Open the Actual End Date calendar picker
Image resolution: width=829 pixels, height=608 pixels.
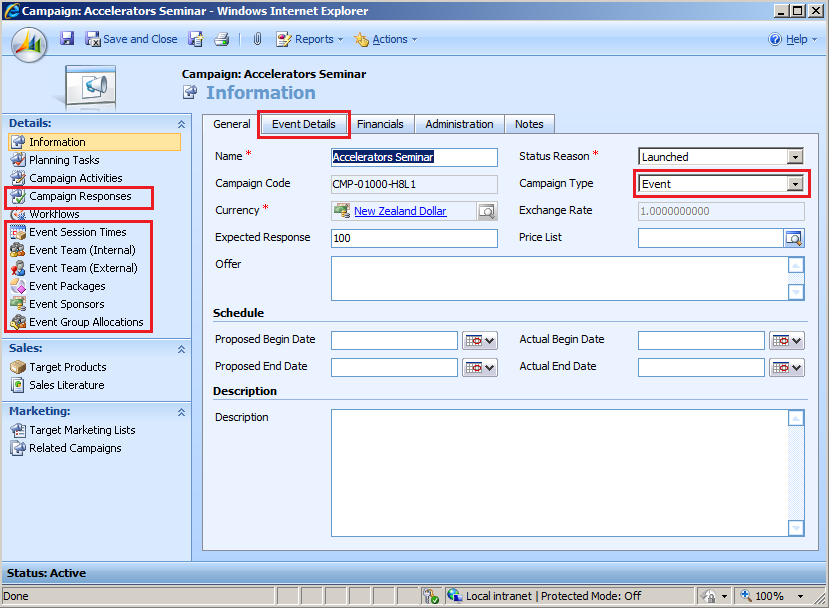tap(787, 368)
